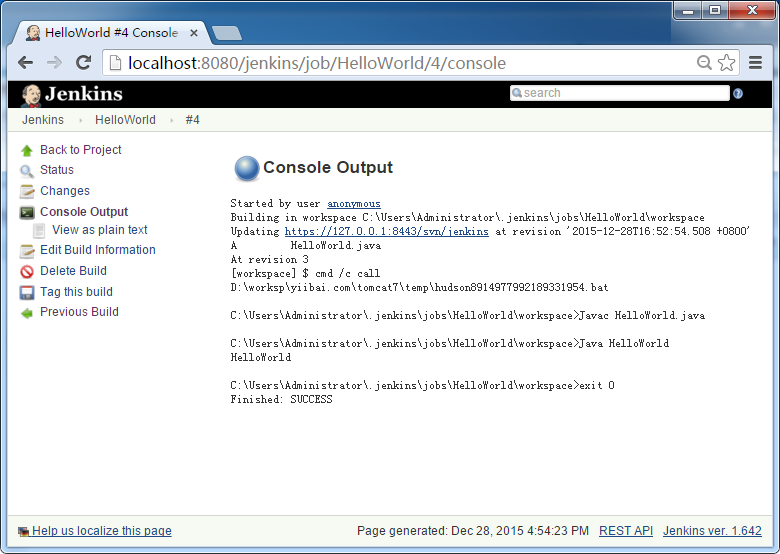Click the magnifier Status icon
This screenshot has height=554, width=780.
pyautogui.click(x=27, y=171)
